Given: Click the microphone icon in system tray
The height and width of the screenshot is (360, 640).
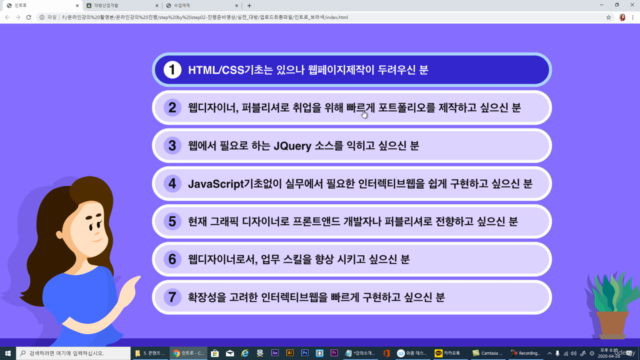Looking at the screenshot, I should (558, 353).
